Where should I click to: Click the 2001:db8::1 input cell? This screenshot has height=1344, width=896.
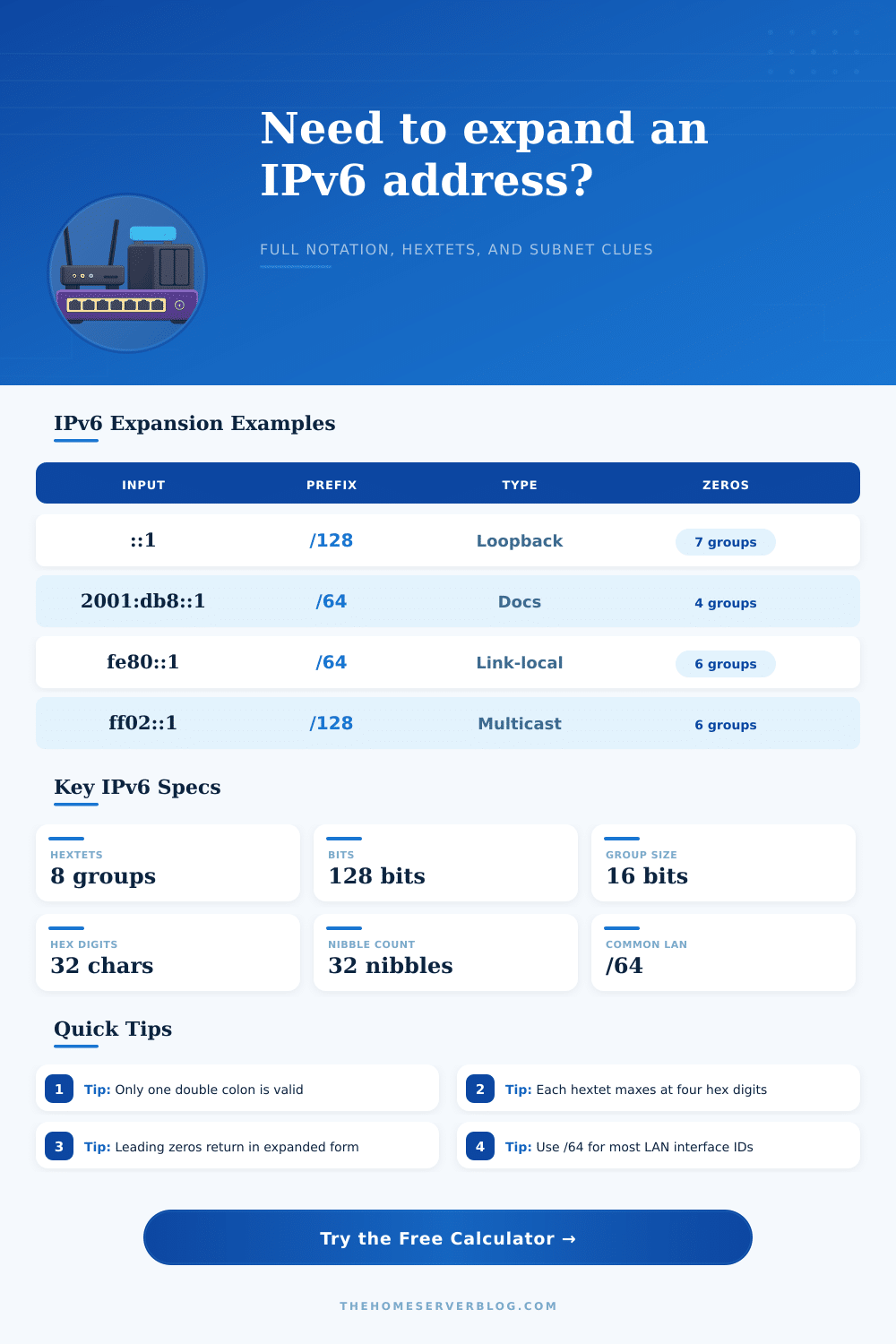143,600
